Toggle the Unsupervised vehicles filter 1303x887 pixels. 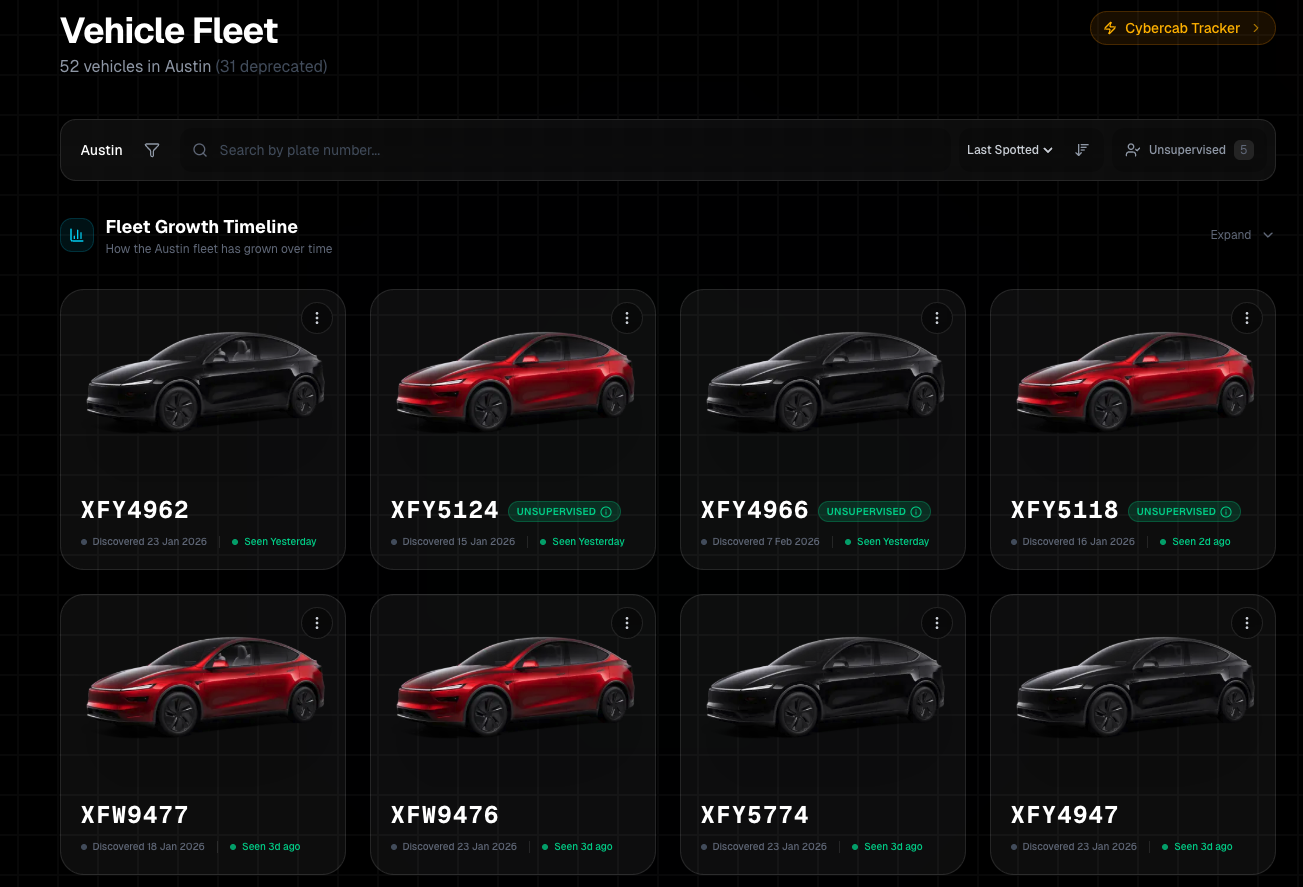[x=1188, y=150]
